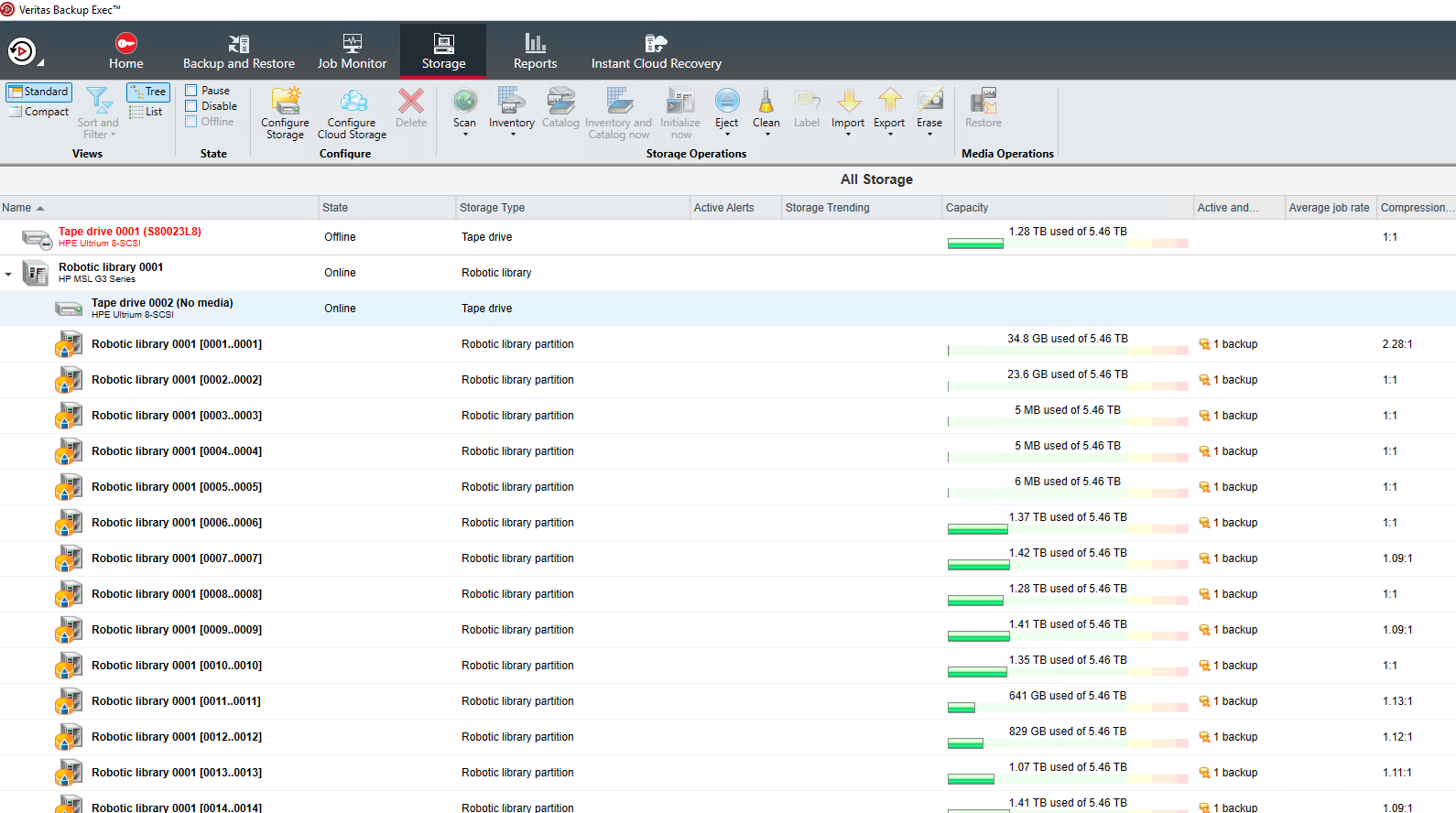The image size is (1456, 813).
Task: Click the Inventory icon in ribbon
Action: pos(511,101)
